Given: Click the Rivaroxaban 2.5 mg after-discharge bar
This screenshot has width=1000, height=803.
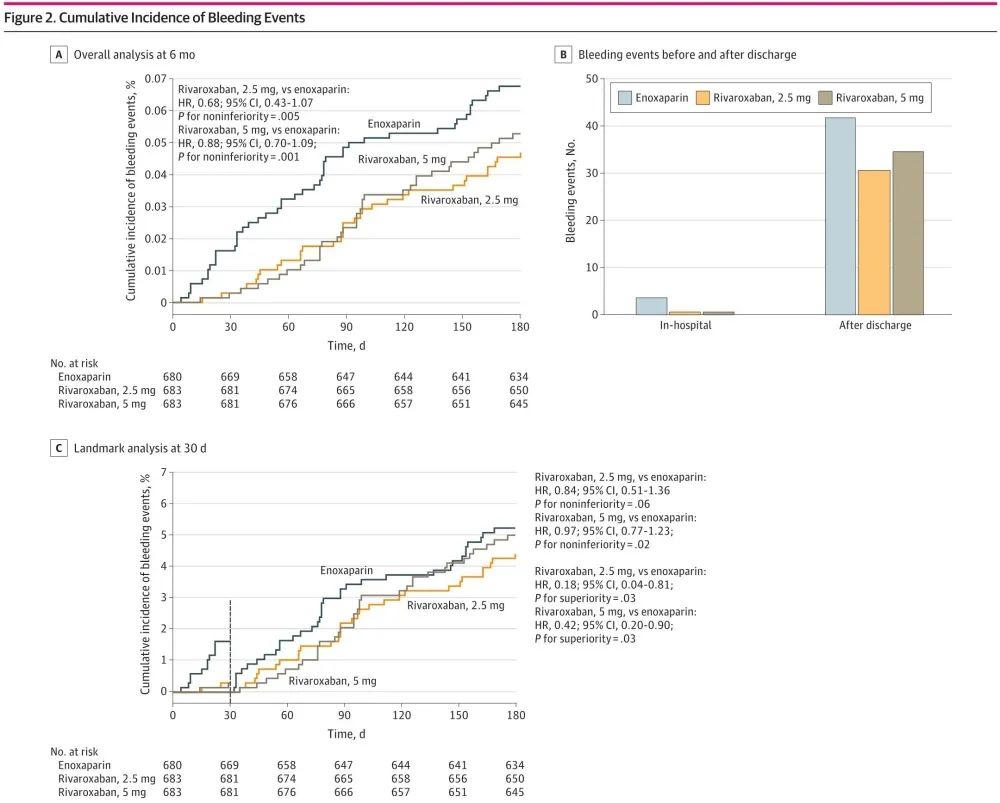Looking at the screenshot, I should tap(874, 242).
